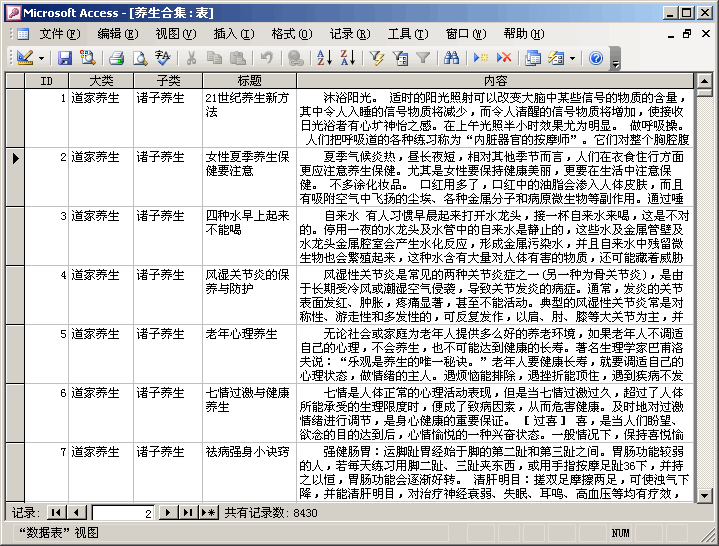This screenshot has width=719, height=546.
Task: Sort descending with the Z-A icon
Action: [348, 58]
